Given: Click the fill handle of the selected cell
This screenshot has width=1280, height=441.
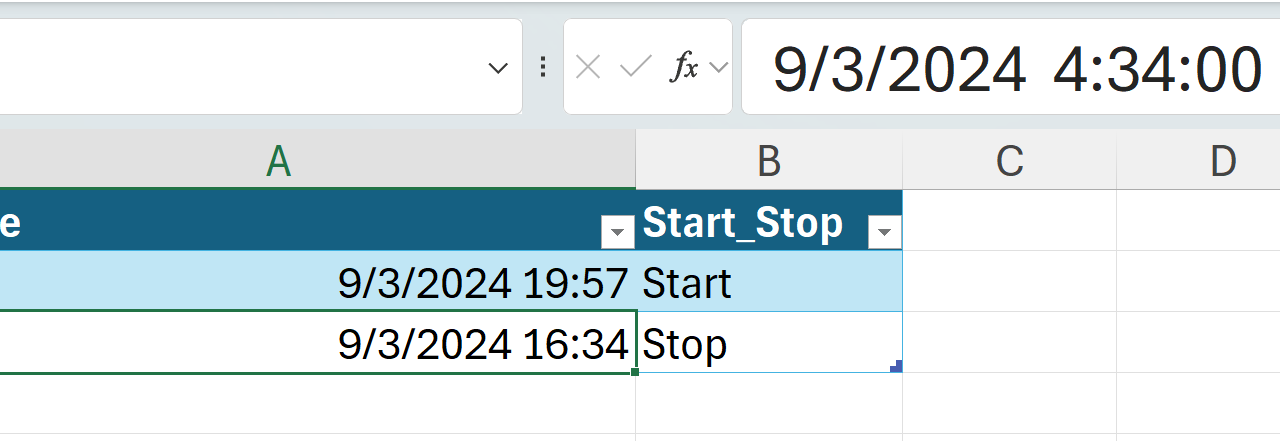Looking at the screenshot, I should [635, 372].
